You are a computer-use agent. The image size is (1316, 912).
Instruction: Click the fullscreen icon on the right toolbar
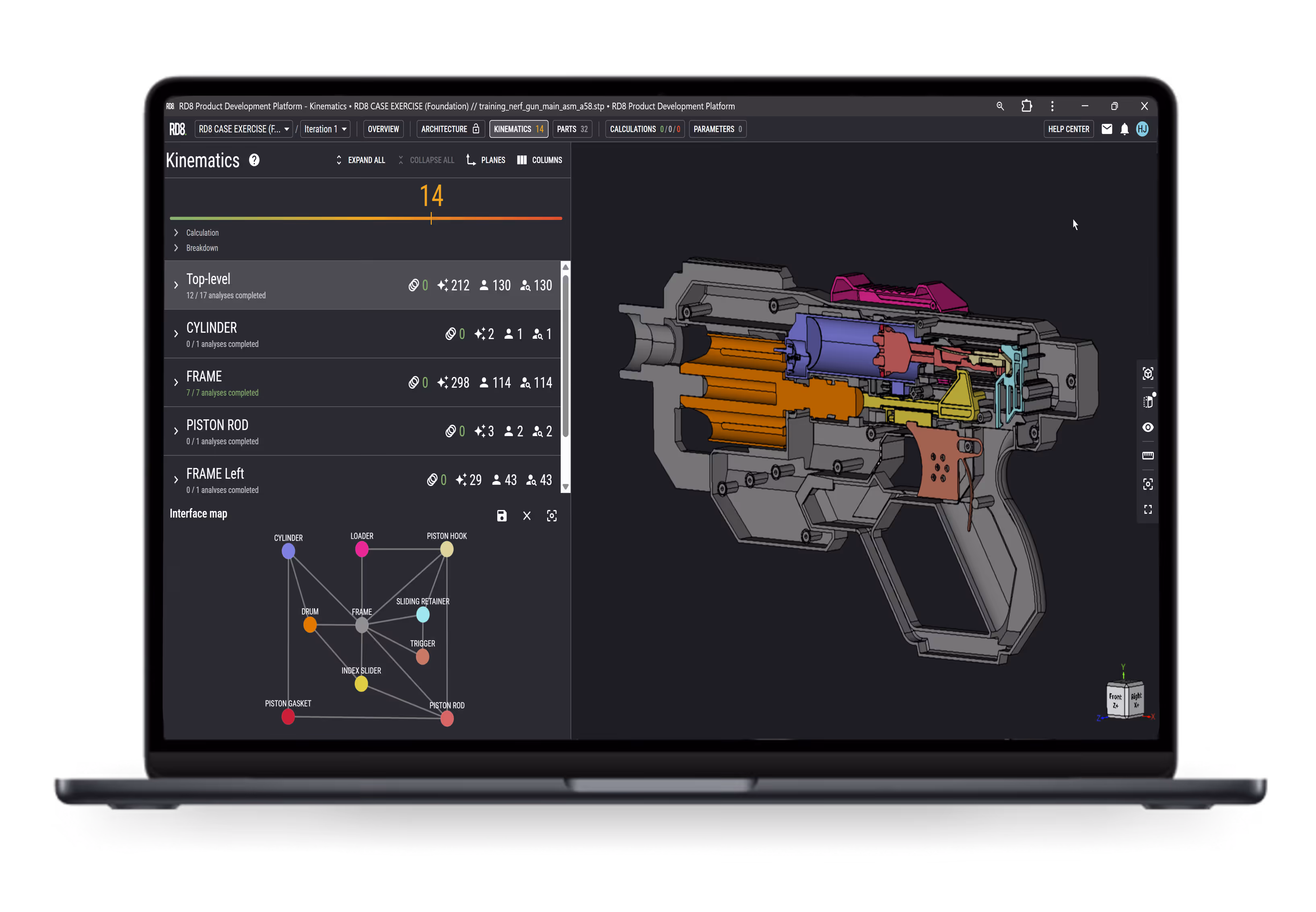[1148, 509]
